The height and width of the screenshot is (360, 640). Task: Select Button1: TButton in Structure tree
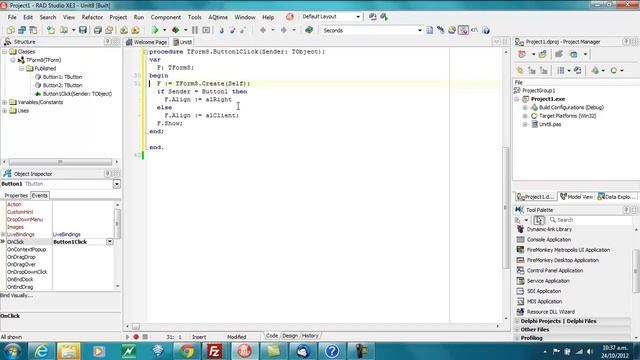62,77
